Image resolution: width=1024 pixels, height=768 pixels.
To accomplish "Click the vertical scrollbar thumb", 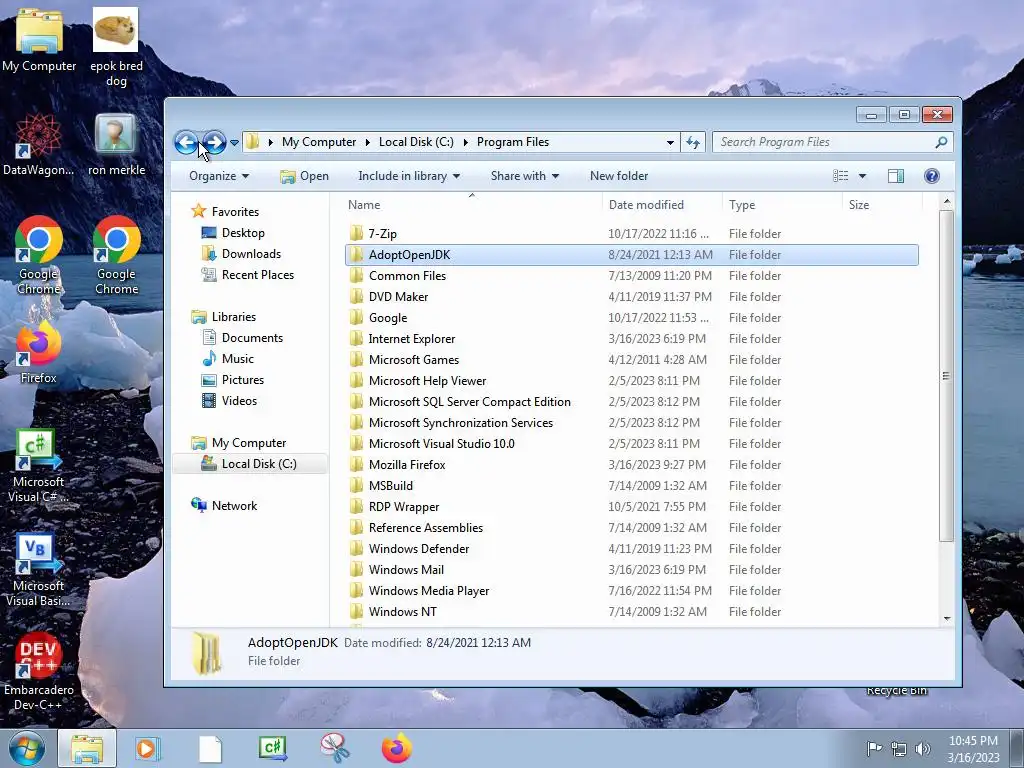I will point(946,376).
